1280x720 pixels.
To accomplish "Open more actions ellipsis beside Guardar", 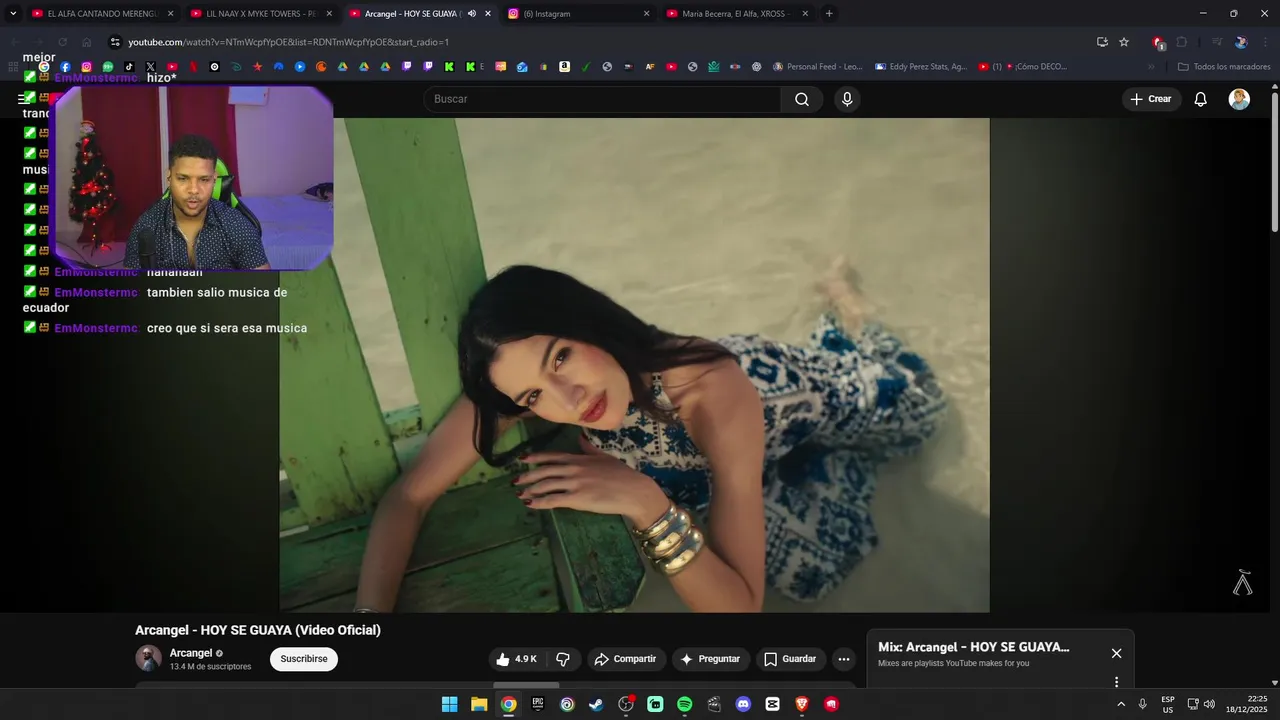I will click(x=844, y=659).
